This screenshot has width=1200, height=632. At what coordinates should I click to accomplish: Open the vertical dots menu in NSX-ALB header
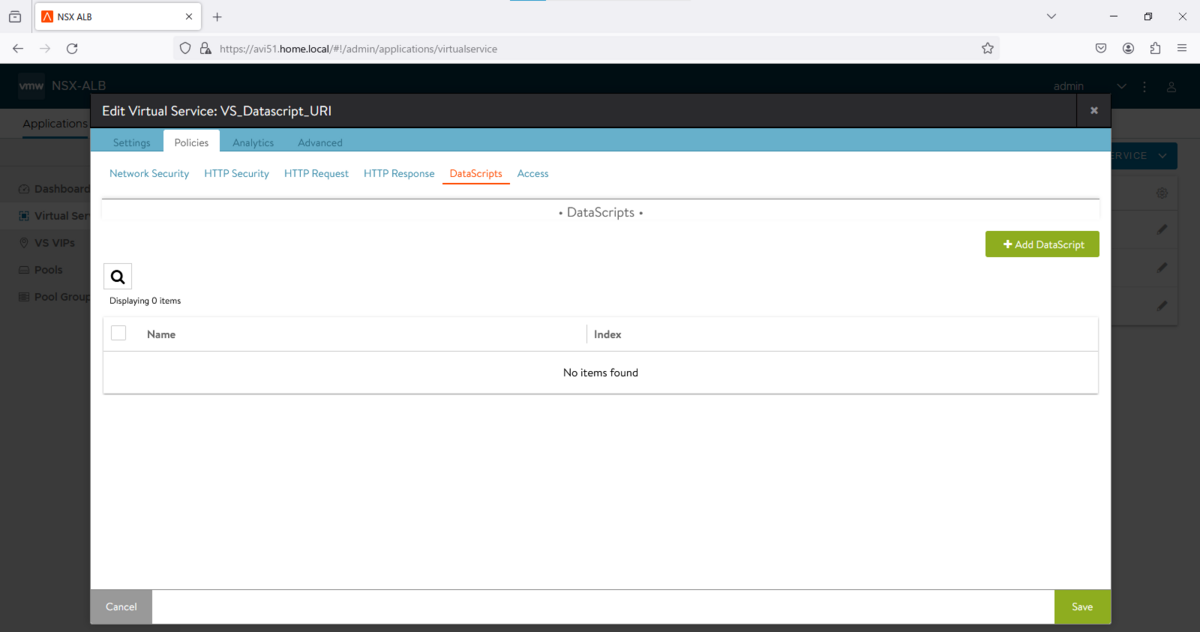point(1145,87)
